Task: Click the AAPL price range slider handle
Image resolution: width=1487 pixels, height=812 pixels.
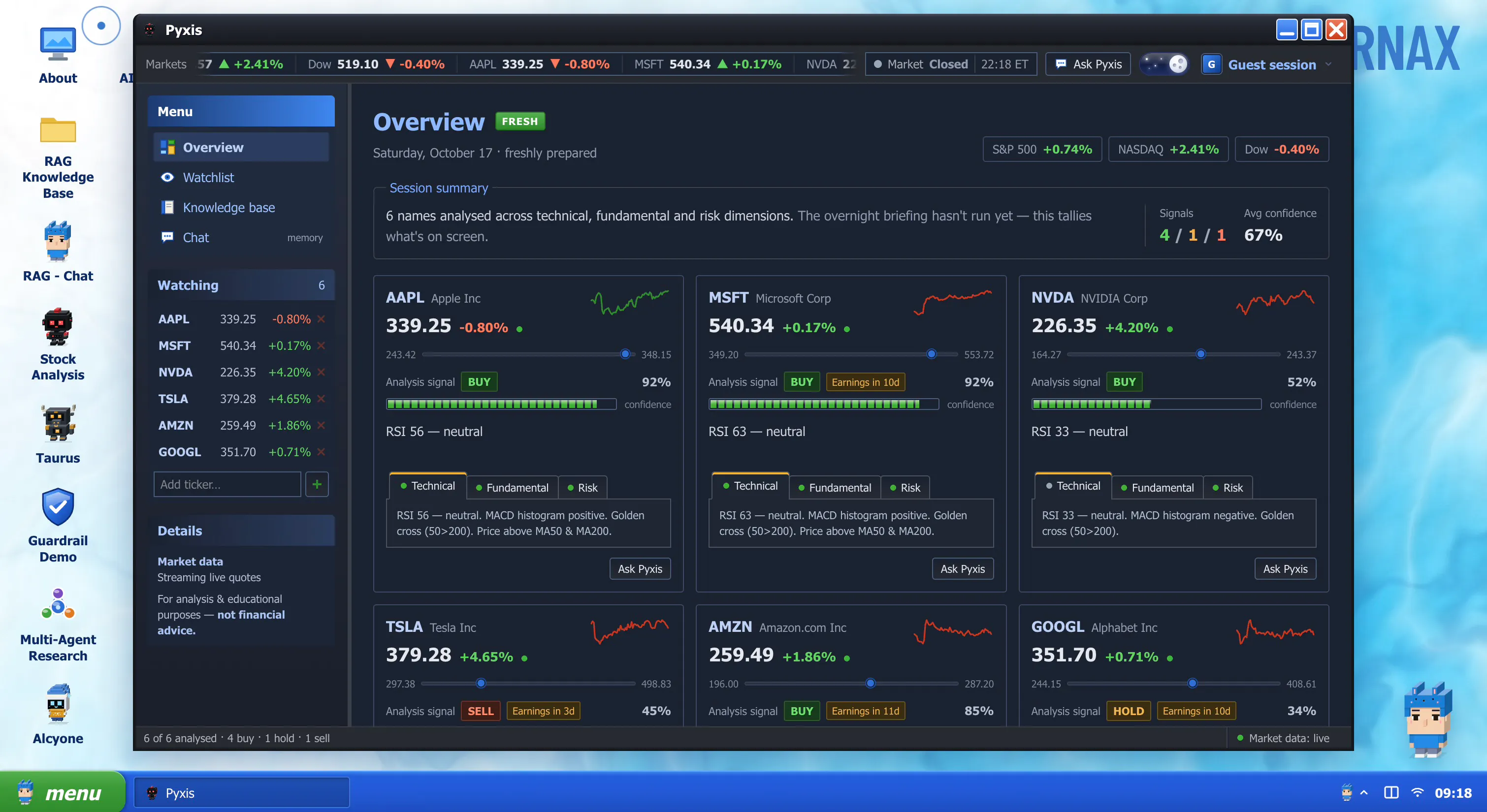Action: (624, 354)
